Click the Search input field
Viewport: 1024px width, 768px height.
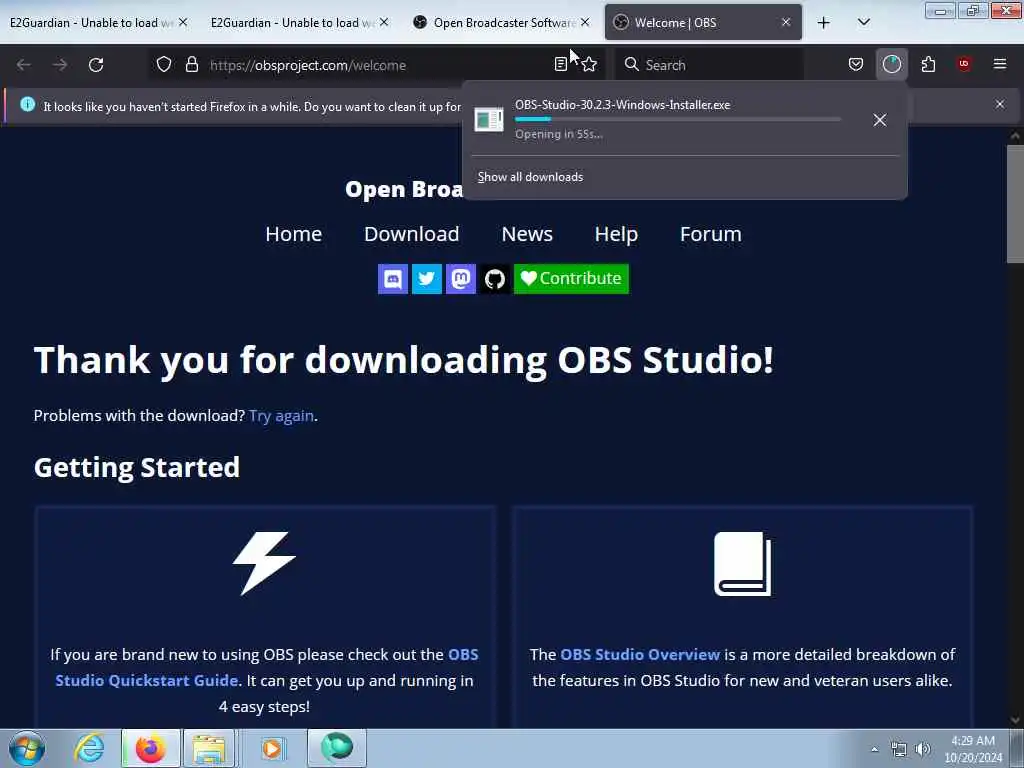[x=709, y=65]
